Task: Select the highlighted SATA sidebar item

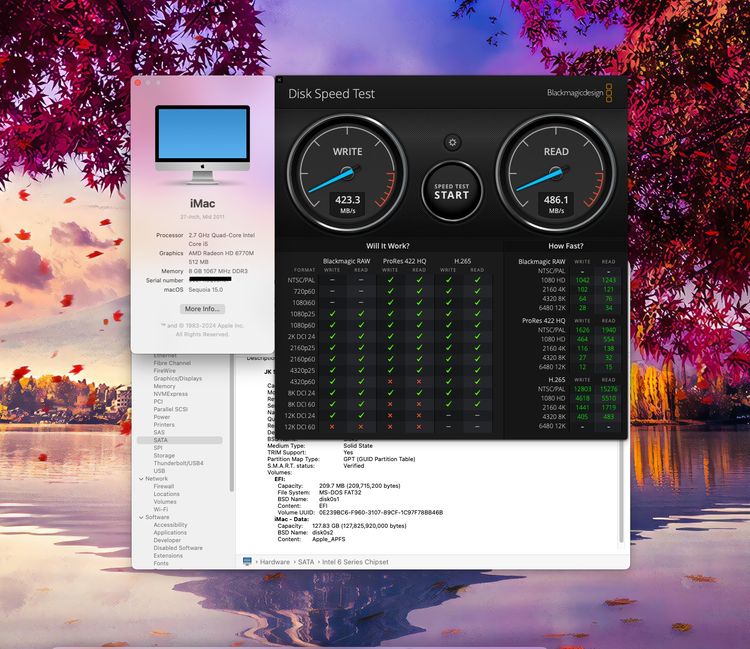Action: tap(180, 440)
